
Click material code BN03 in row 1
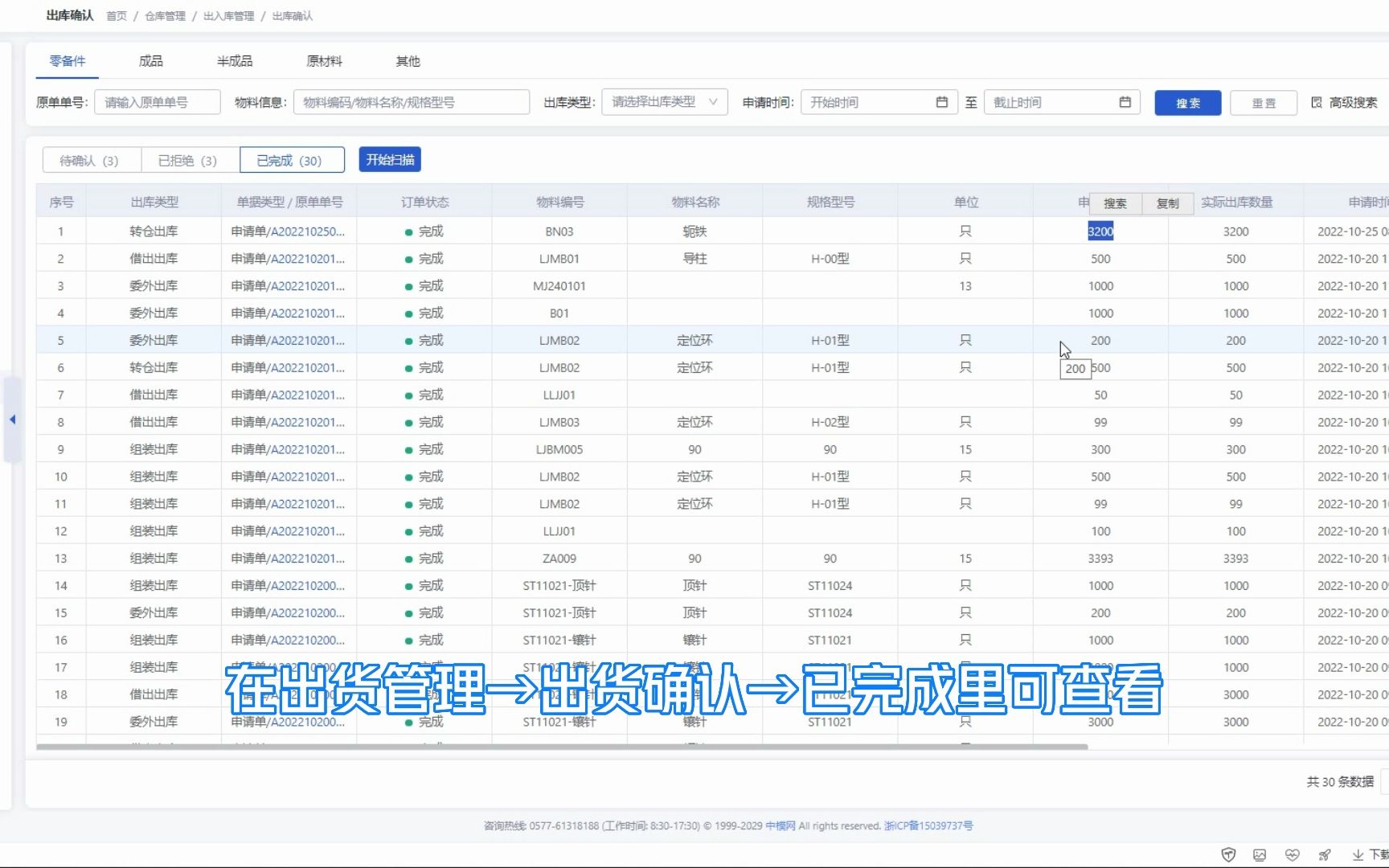559,231
